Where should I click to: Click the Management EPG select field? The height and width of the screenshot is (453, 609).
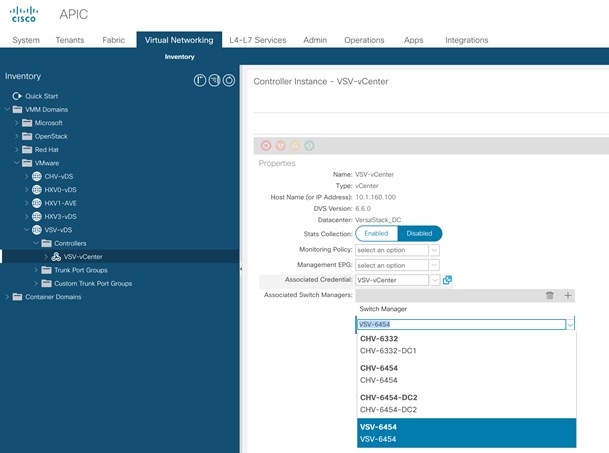(x=392, y=265)
